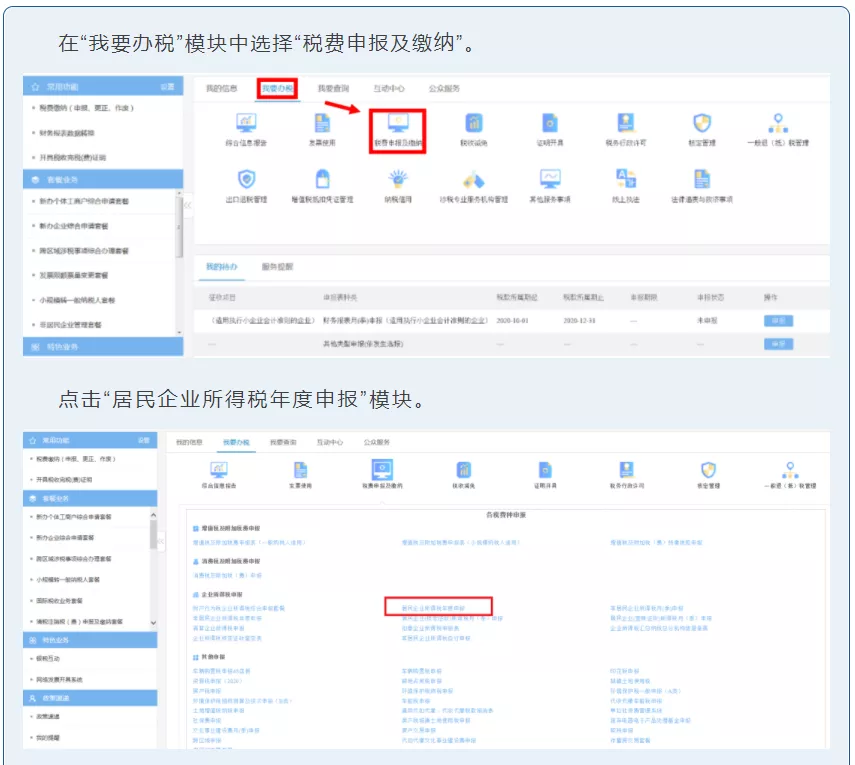The width and height of the screenshot is (855, 765).
Task: Select the red-boxed 我要办税 tab
Action: [x=277, y=88]
